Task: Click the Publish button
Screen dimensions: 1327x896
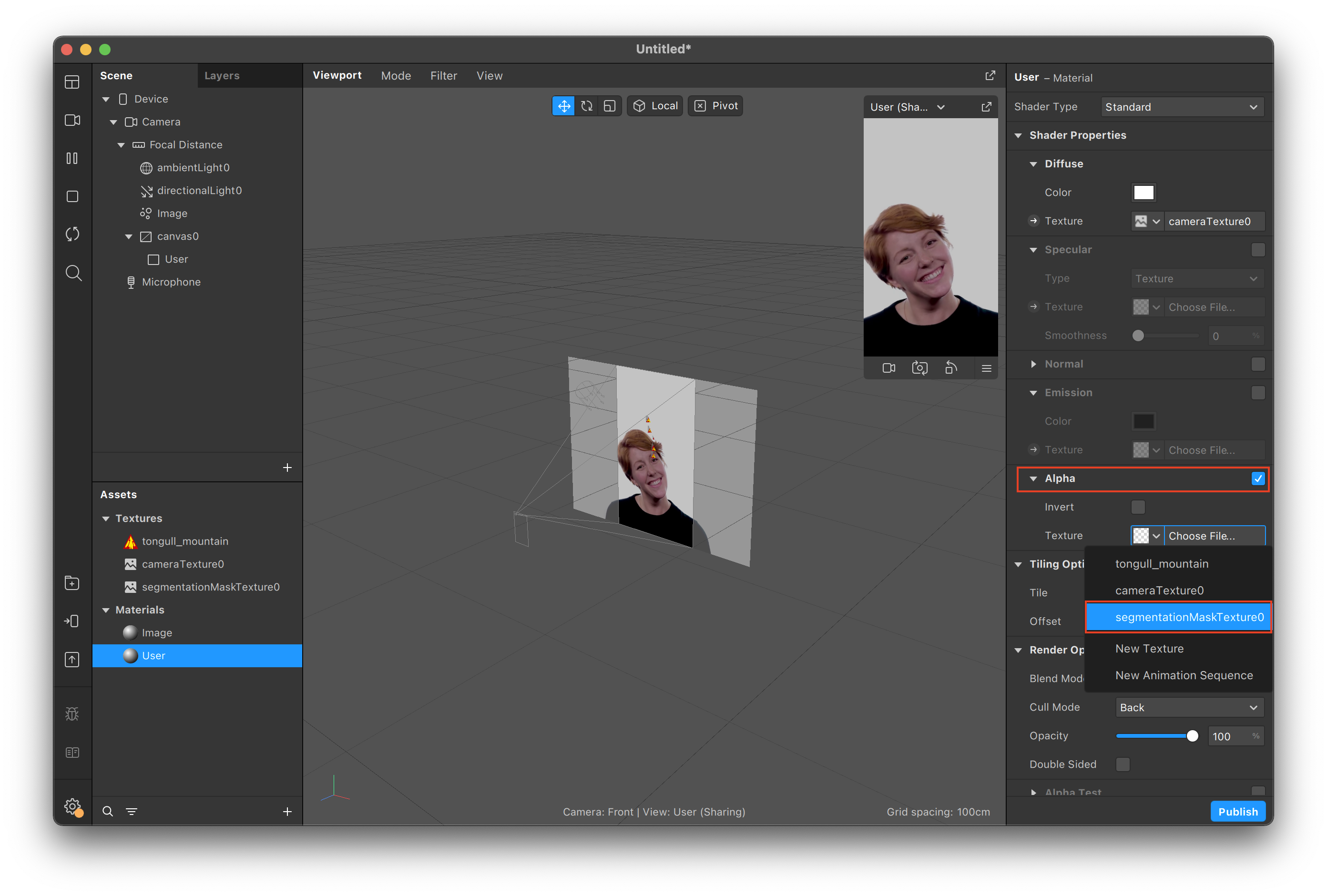Action: tap(1237, 812)
